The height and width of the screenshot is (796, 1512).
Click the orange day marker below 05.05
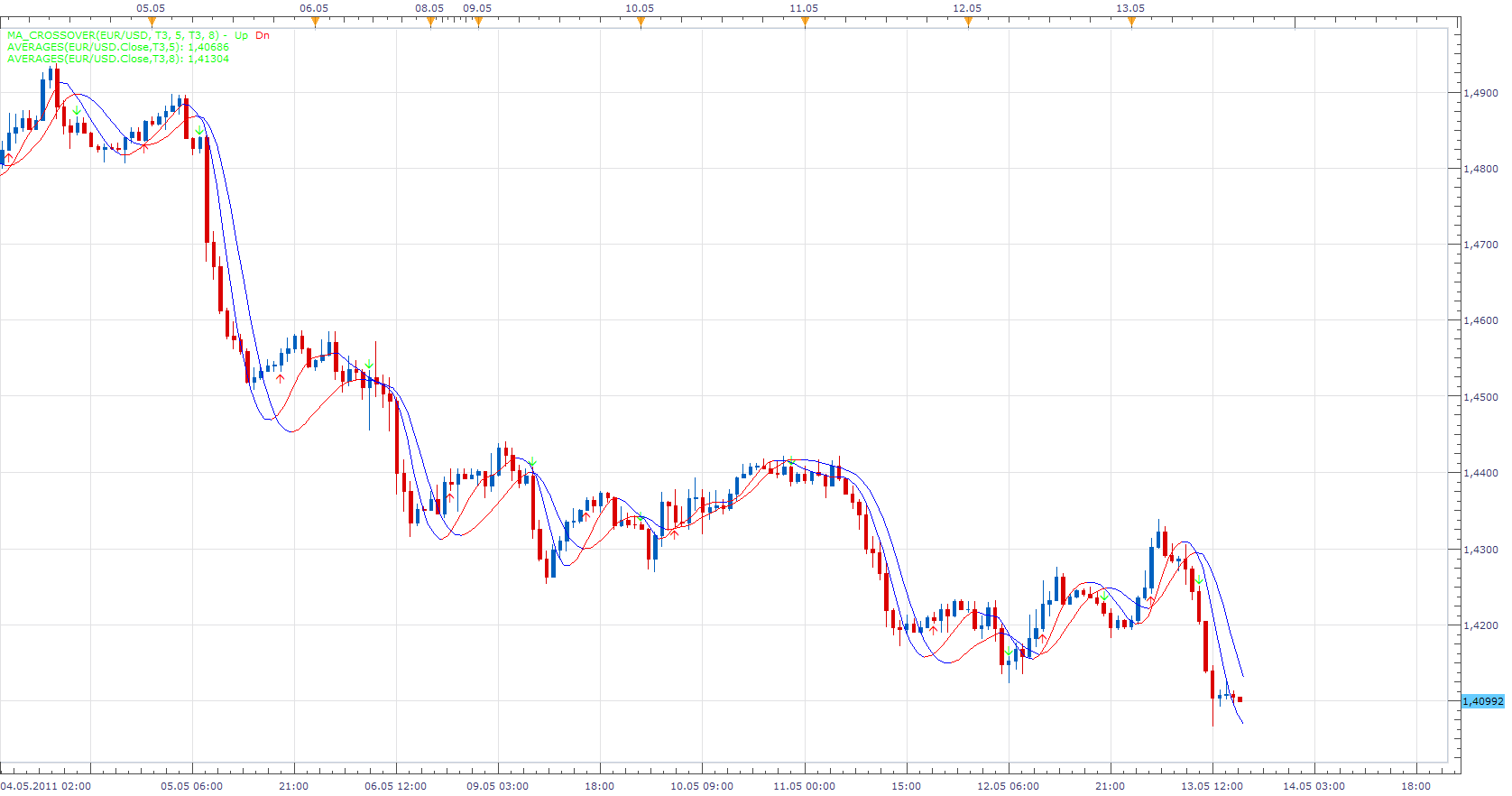152,23
